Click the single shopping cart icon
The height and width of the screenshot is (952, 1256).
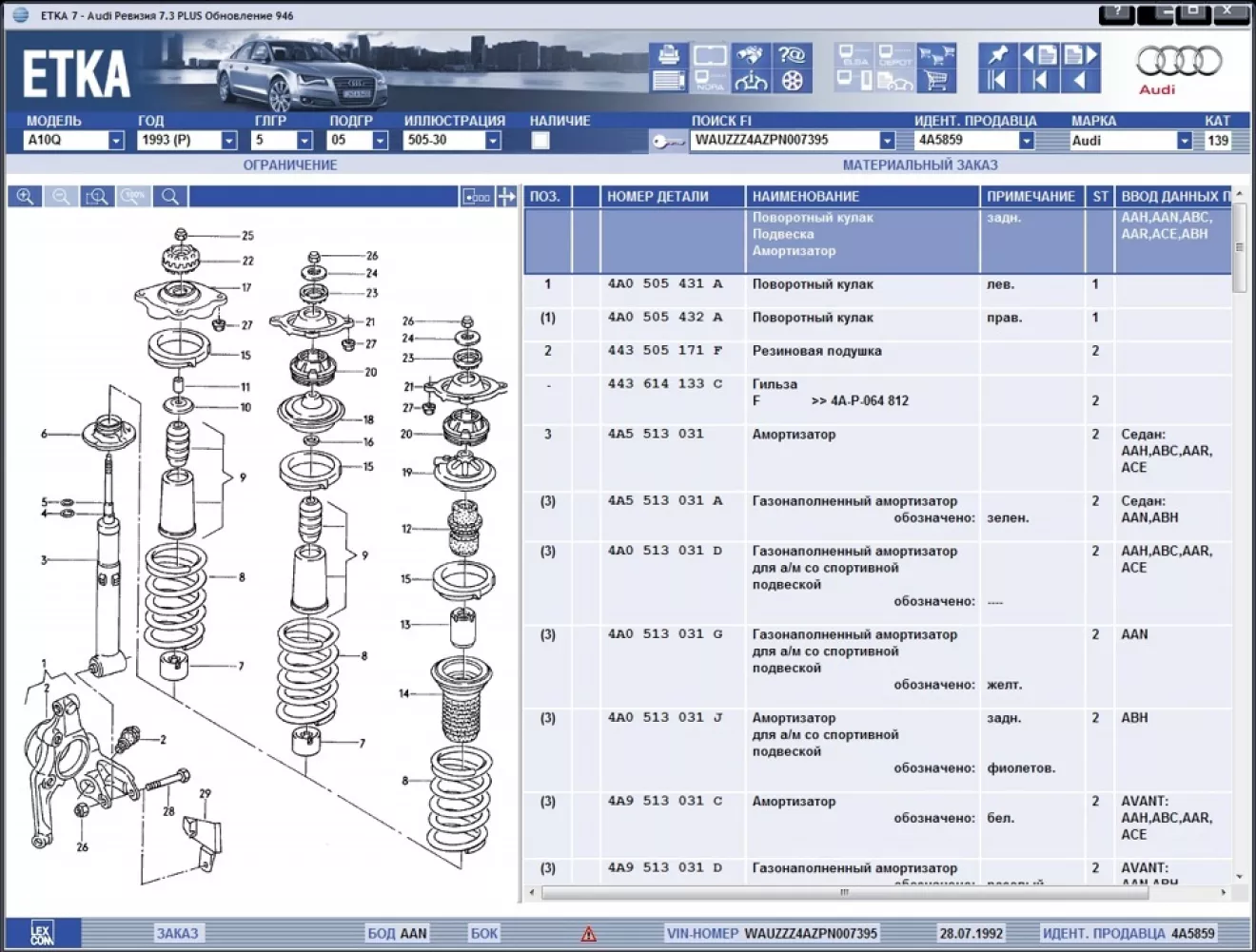[x=936, y=81]
